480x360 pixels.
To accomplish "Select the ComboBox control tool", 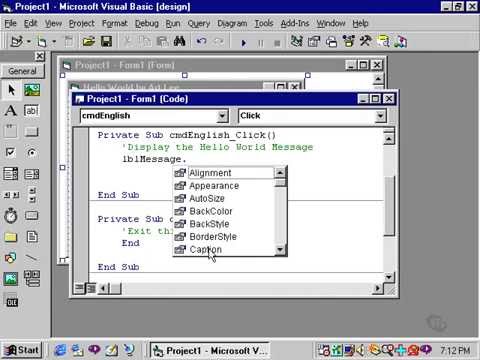I will [x=11, y=174].
